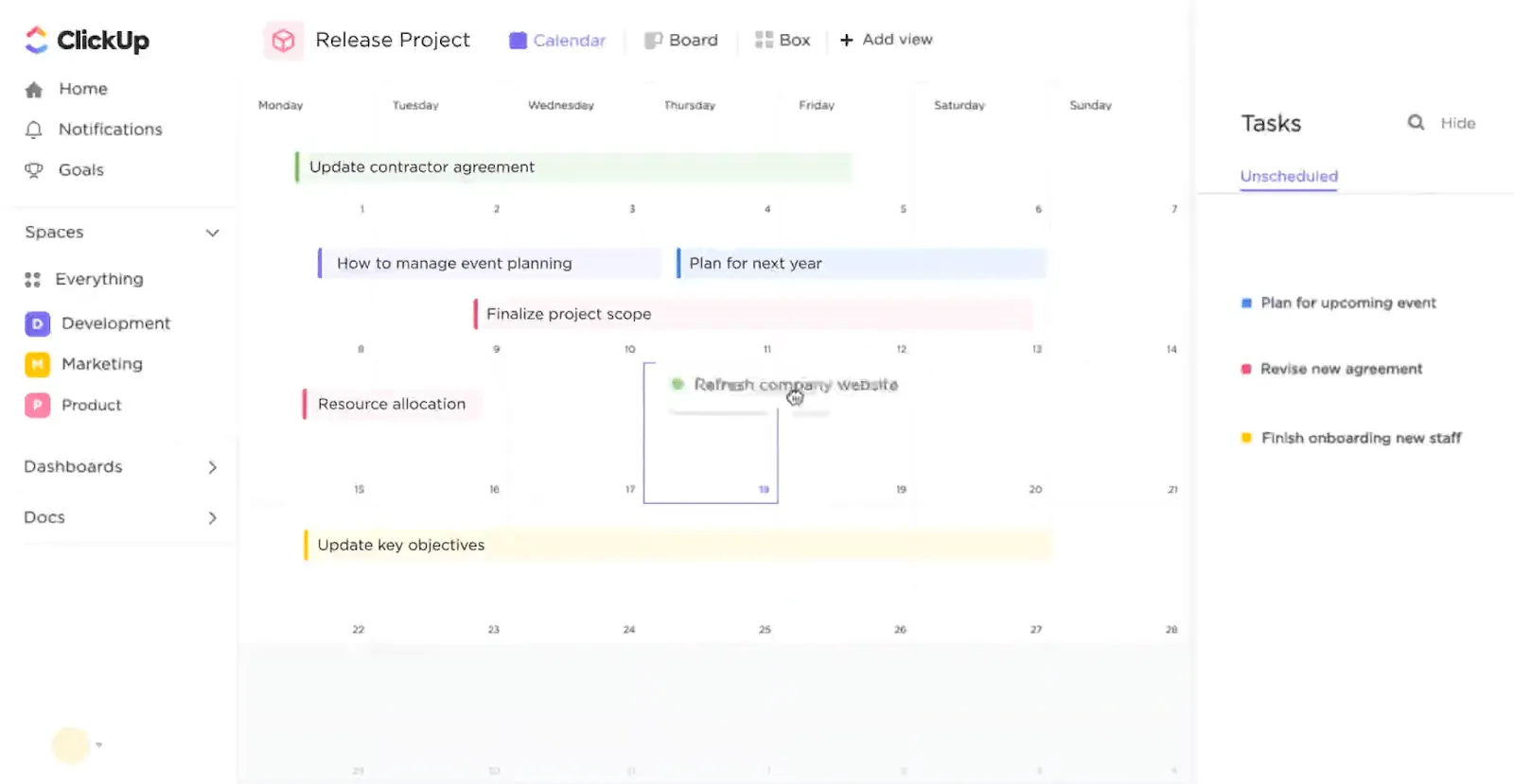1514x784 pixels.
Task: Open Everything in Spaces
Action: pos(99,279)
